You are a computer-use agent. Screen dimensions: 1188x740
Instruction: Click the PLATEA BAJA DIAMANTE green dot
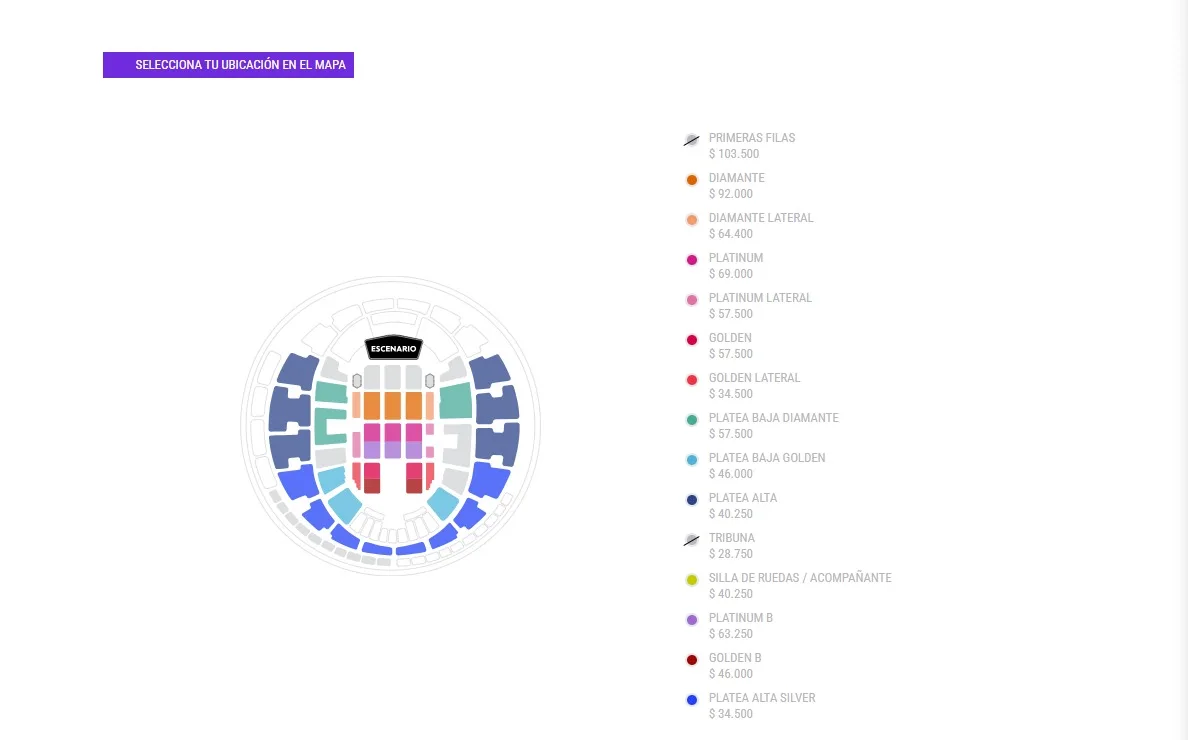(692, 420)
